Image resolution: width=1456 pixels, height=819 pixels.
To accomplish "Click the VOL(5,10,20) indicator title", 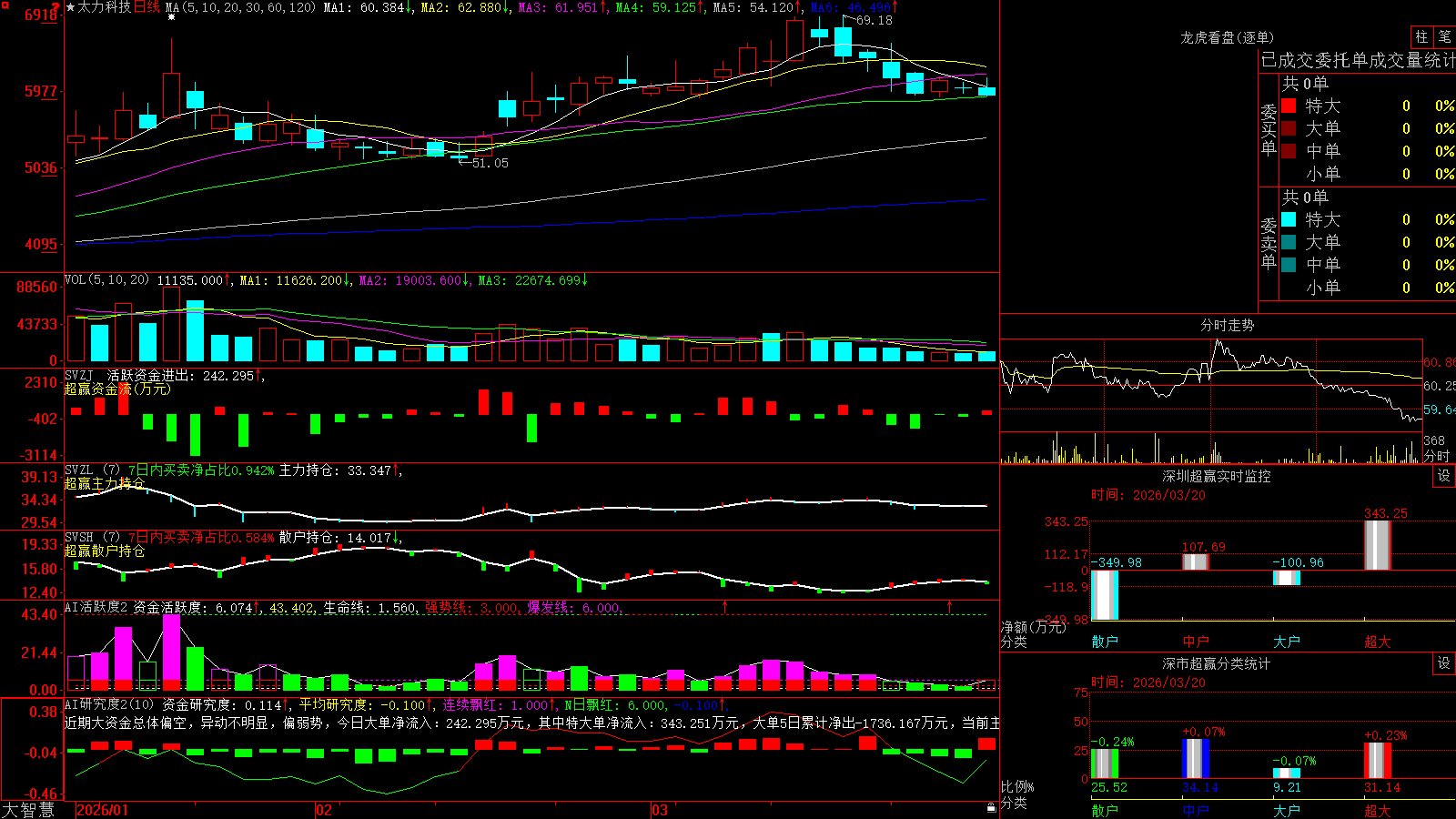I will [x=106, y=280].
